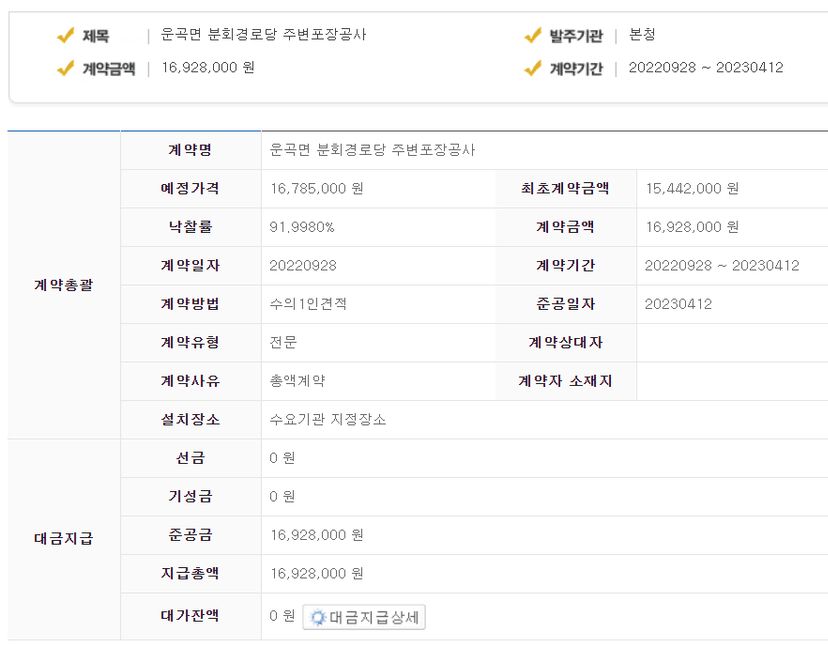Image resolution: width=828 pixels, height=645 pixels.
Task: Click 본청 next to 발주기관
Action: 642,36
